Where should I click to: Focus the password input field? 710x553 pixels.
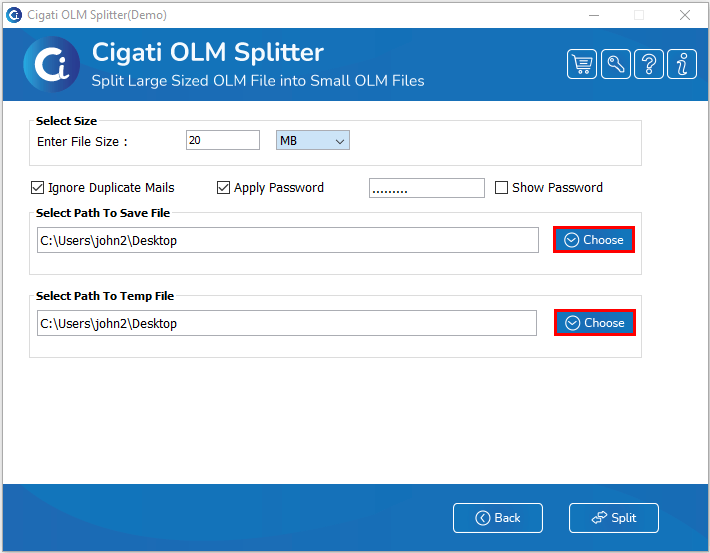427,188
